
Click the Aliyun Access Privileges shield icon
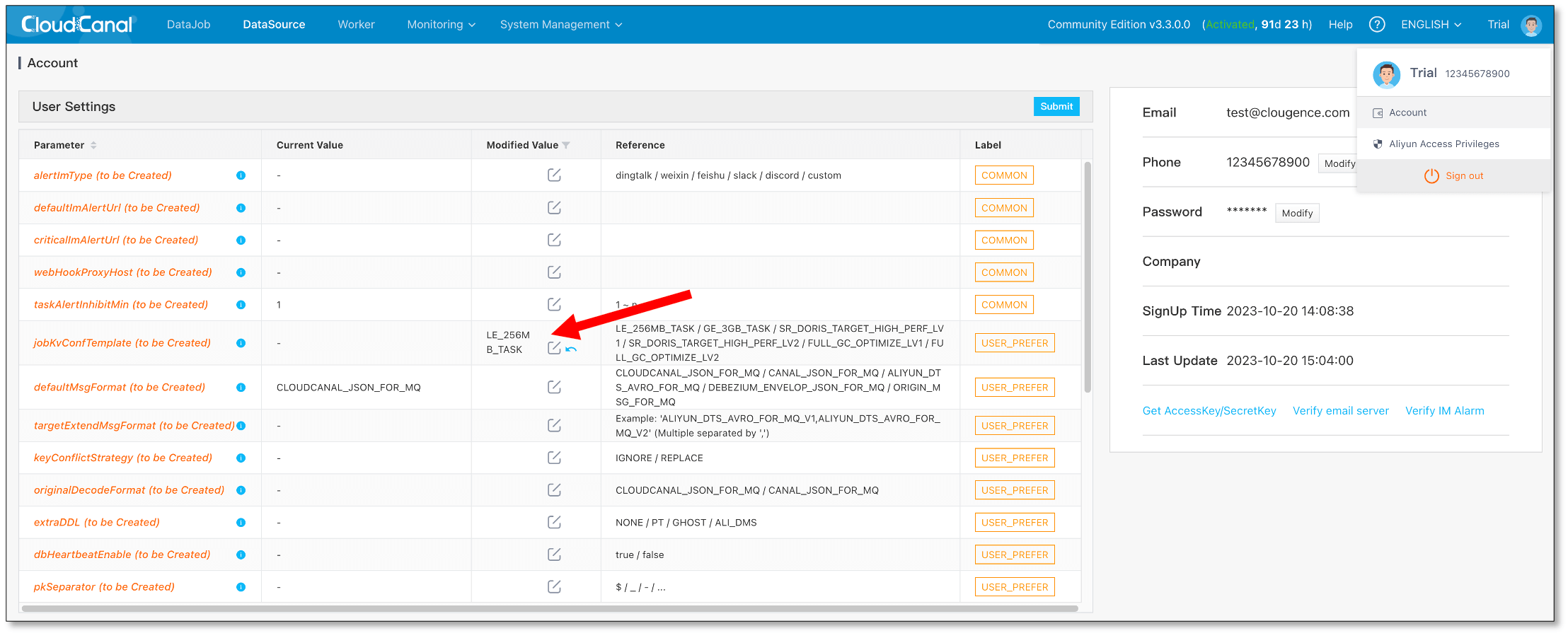pos(1378,144)
